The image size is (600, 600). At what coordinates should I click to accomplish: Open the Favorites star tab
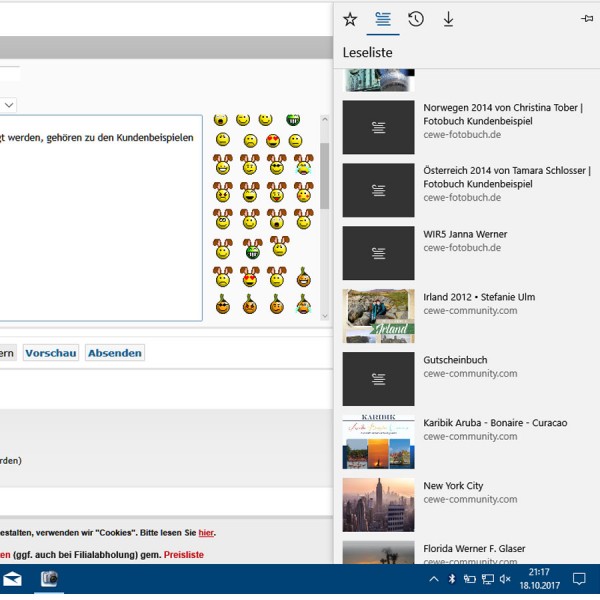(x=350, y=19)
